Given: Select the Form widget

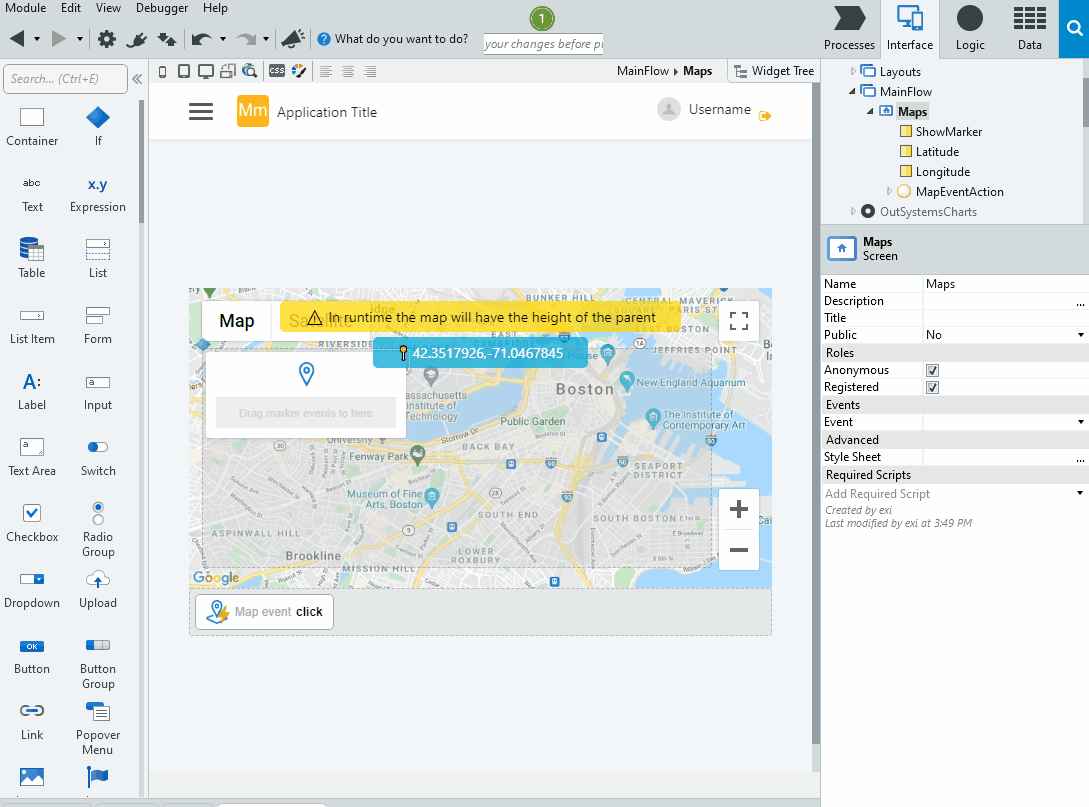Looking at the screenshot, I should click(x=98, y=325).
